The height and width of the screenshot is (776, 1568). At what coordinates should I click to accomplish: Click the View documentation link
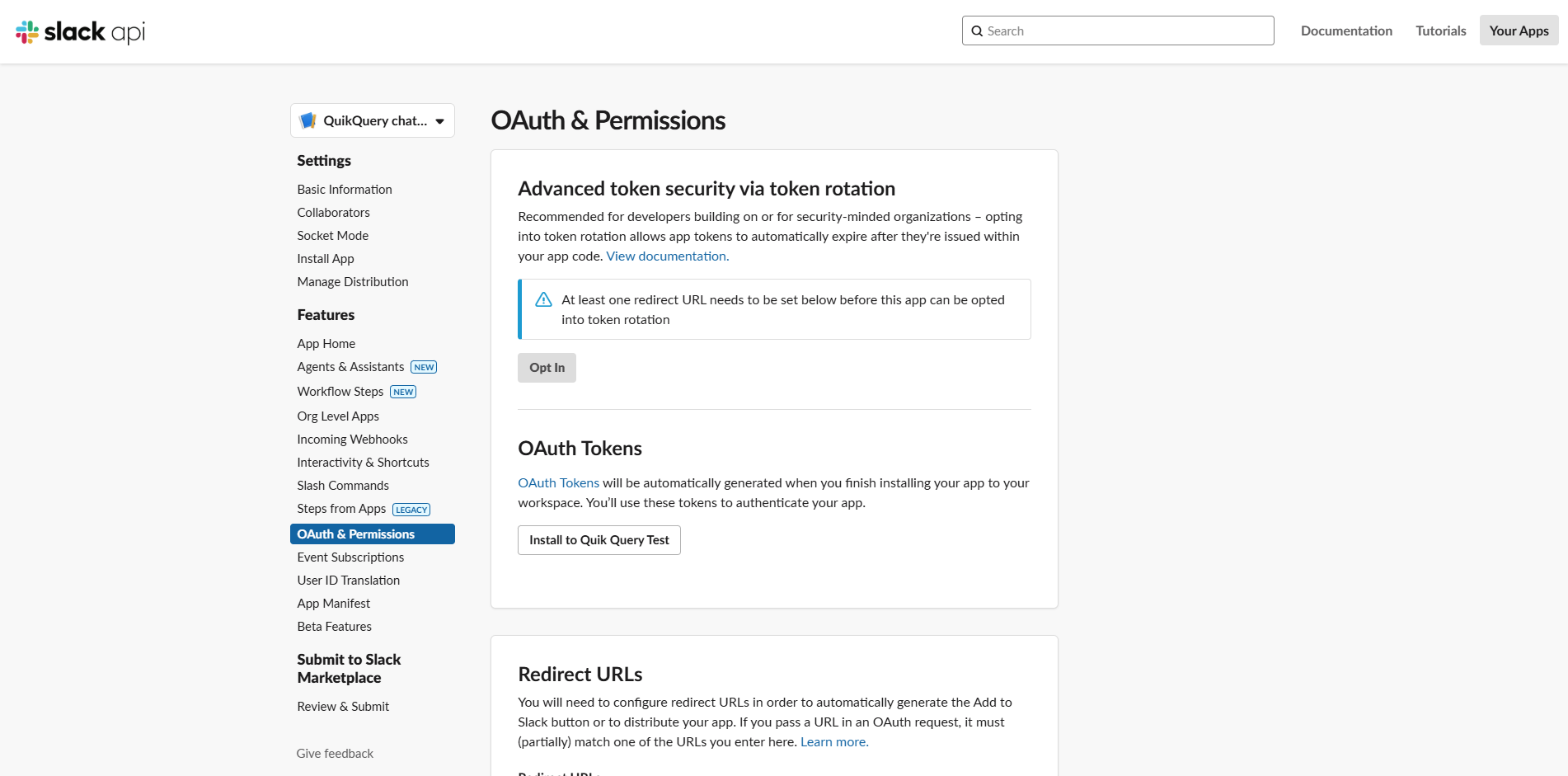[668, 256]
